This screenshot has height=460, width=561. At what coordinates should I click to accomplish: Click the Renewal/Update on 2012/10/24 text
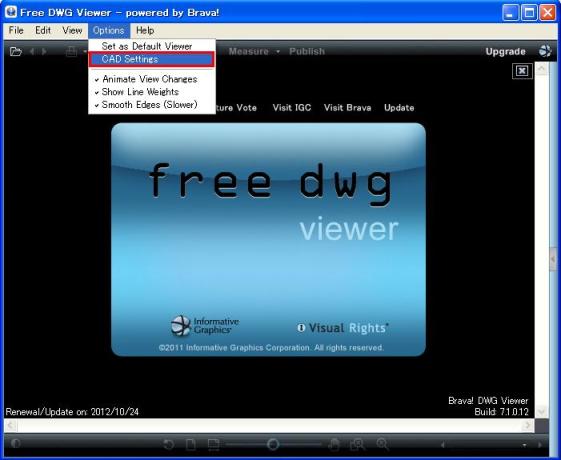(x=72, y=412)
